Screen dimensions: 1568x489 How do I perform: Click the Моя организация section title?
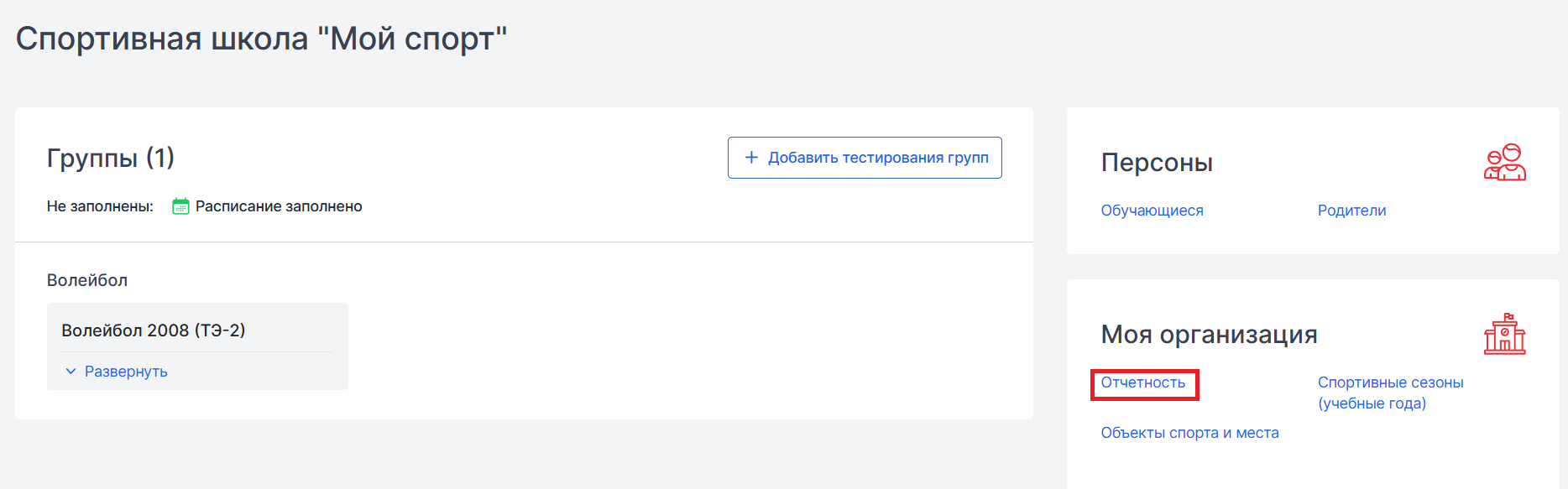tap(1209, 335)
